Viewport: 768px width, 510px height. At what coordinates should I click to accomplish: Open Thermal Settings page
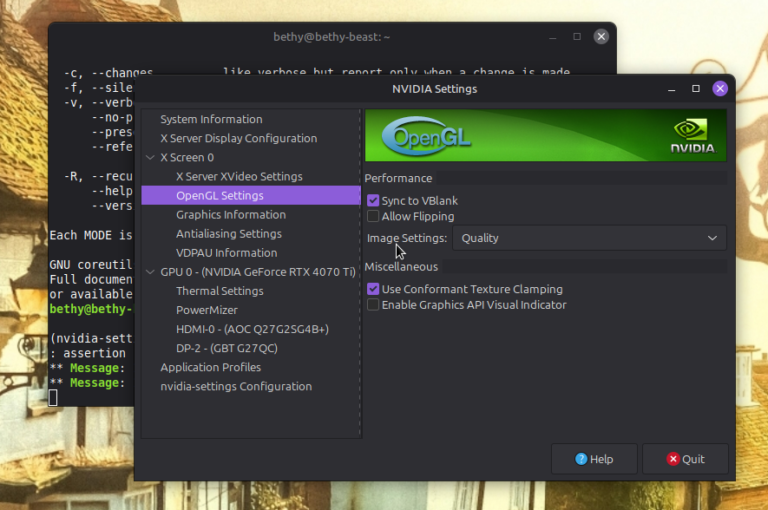coord(219,291)
